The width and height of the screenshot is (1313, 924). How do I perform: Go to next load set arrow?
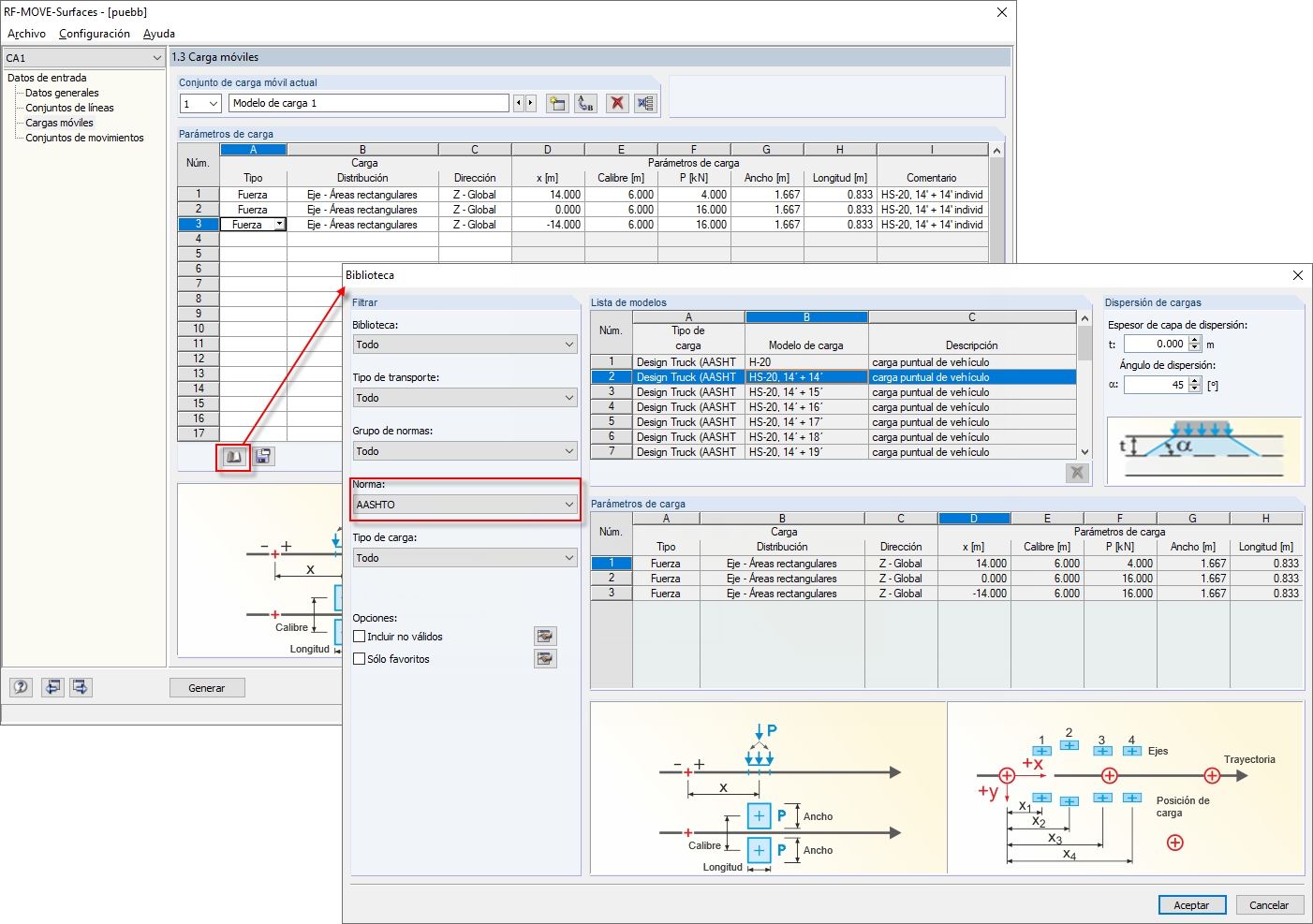tap(531, 103)
